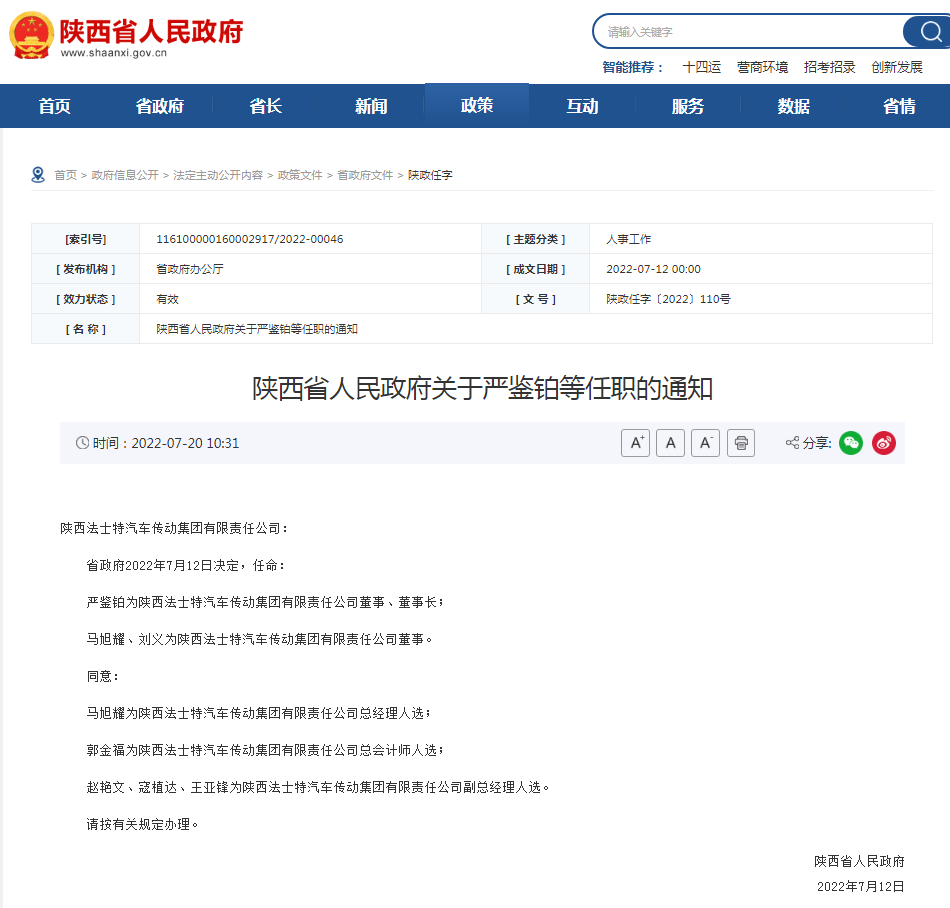Share the article via WeChat icon
This screenshot has height=908, width=950.
tap(850, 443)
